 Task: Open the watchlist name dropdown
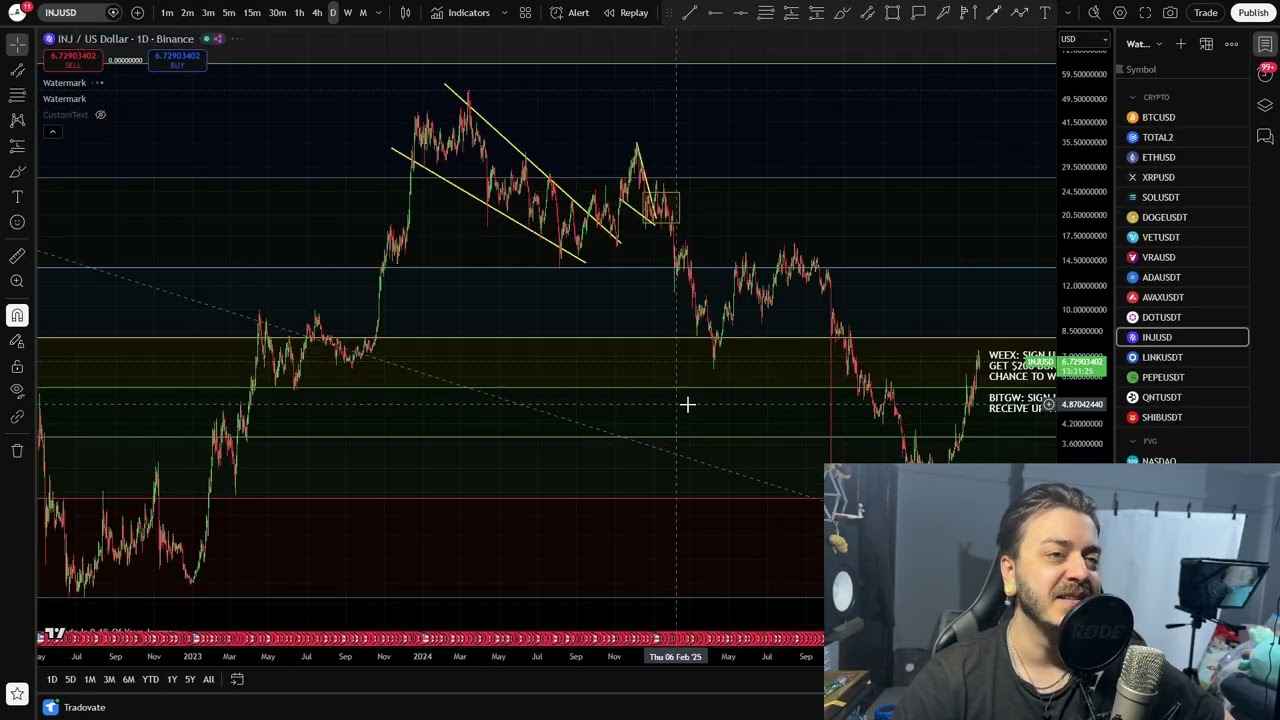[1145, 44]
